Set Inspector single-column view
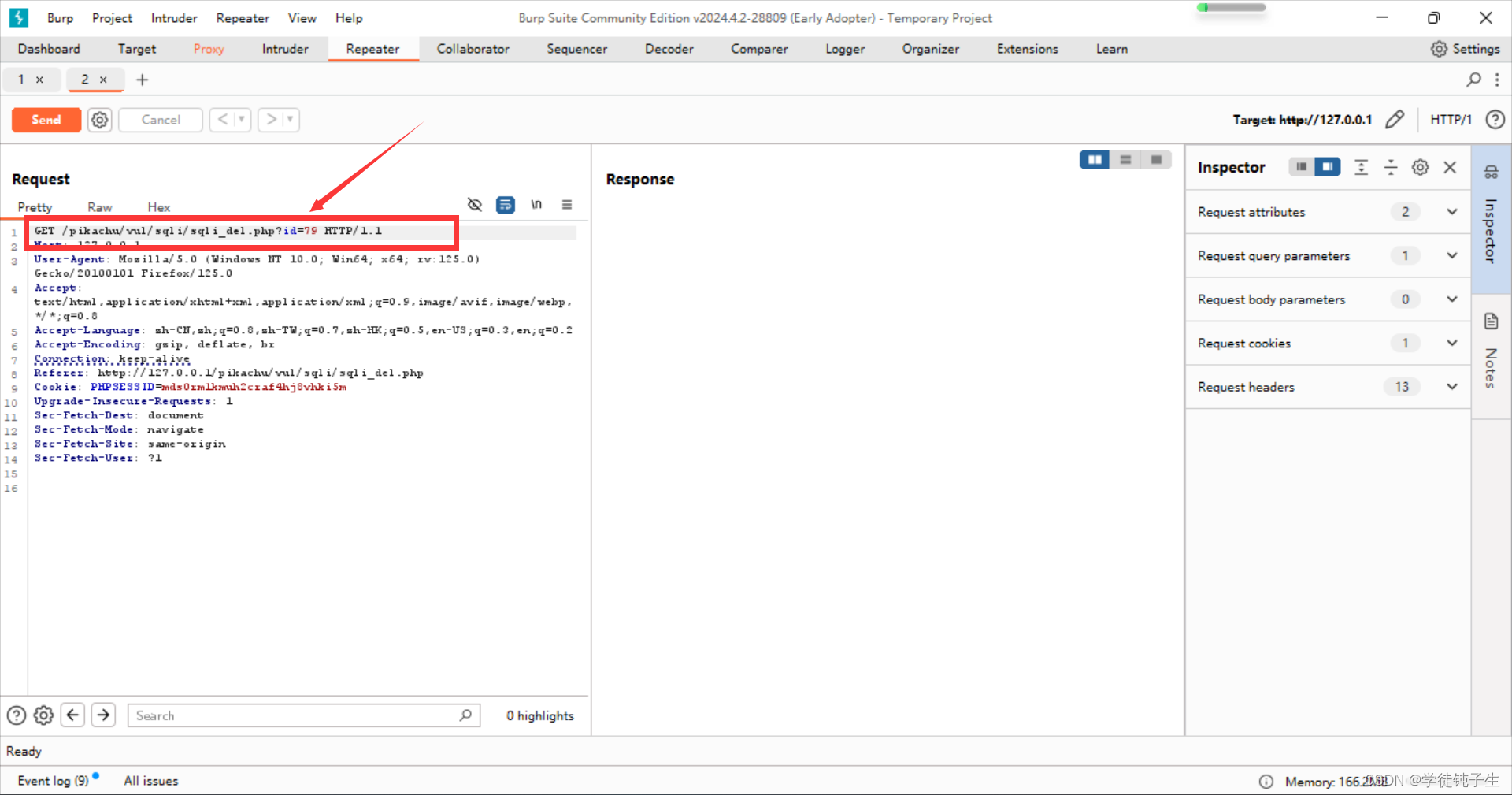 click(1301, 167)
